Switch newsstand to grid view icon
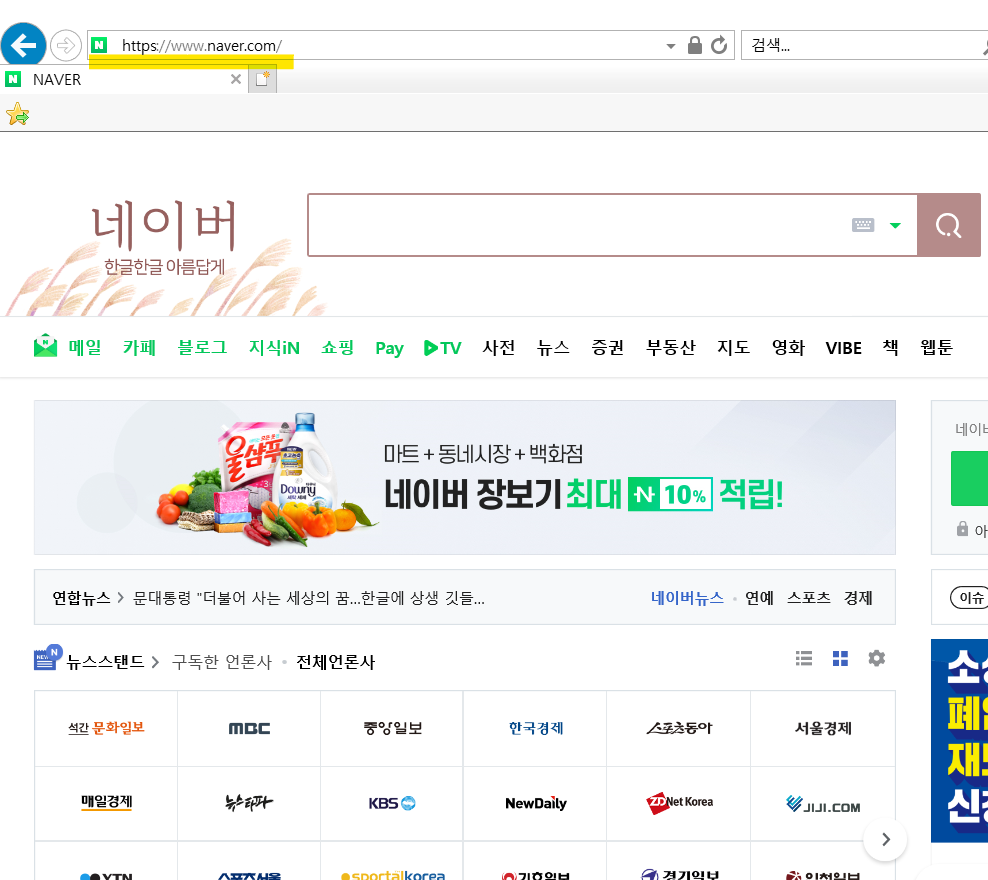The height and width of the screenshot is (880, 988). pyautogui.click(x=840, y=658)
